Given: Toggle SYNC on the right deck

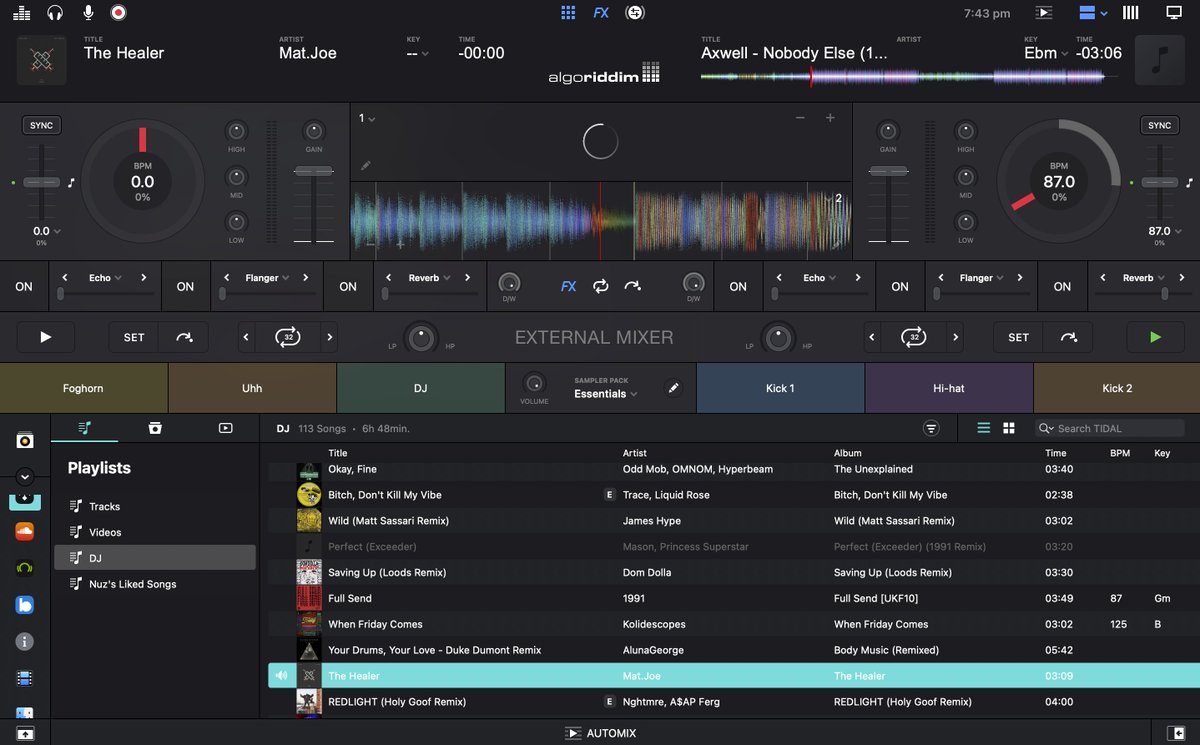Looking at the screenshot, I should (x=1159, y=126).
